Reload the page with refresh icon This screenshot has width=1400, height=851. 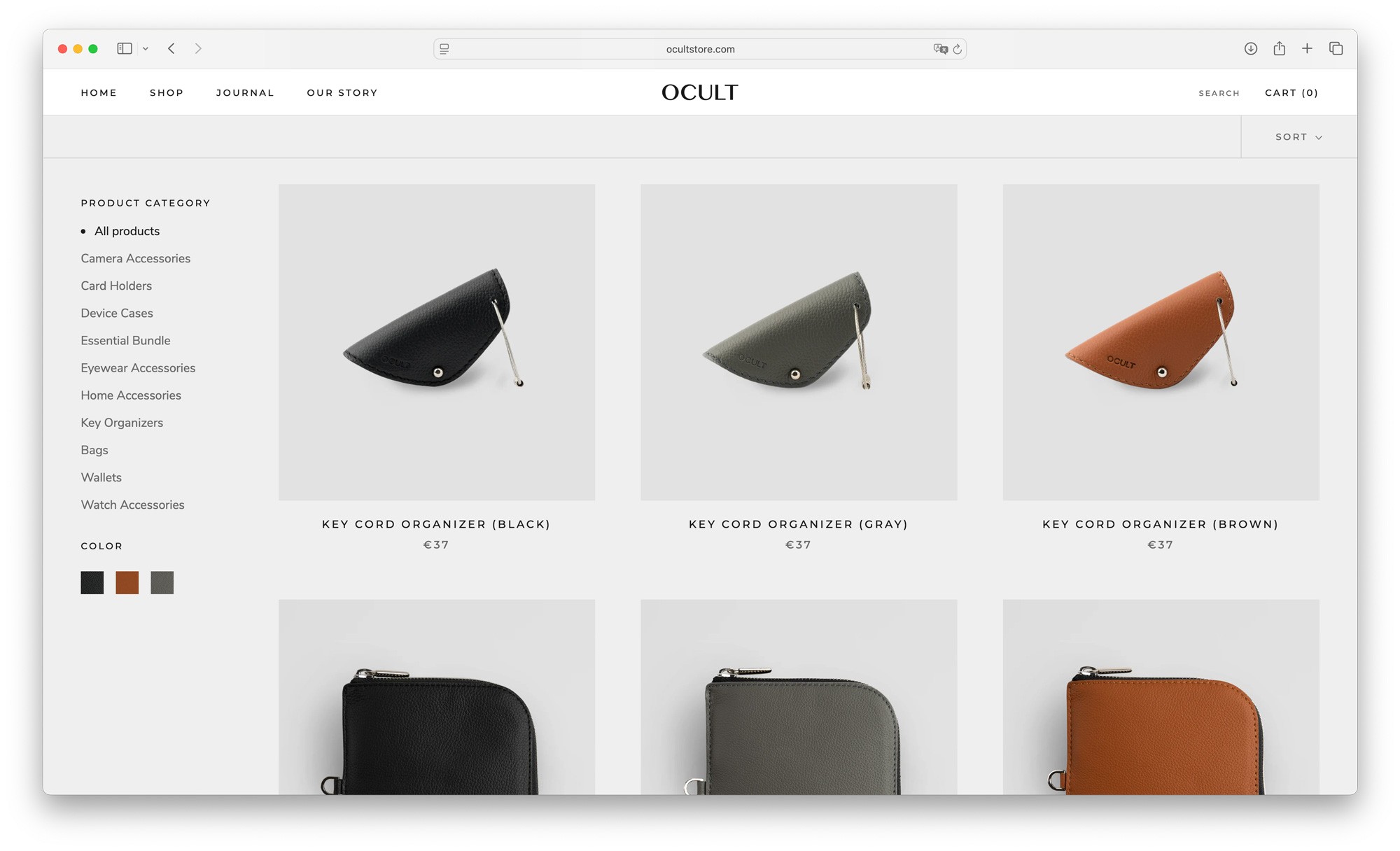click(x=957, y=49)
